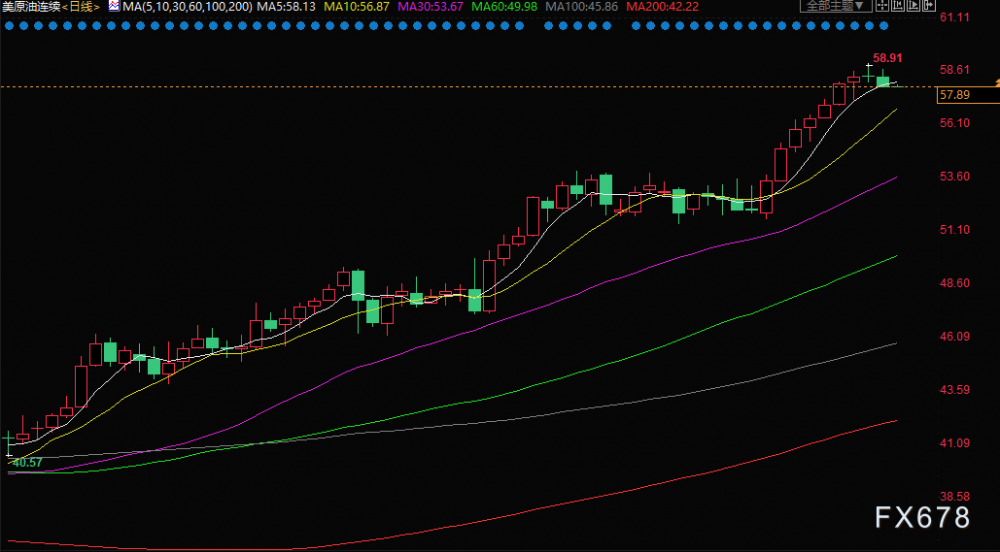This screenshot has width=1000, height=552.
Task: Click the exit arrow icon at top right
Action: [x=929, y=5]
